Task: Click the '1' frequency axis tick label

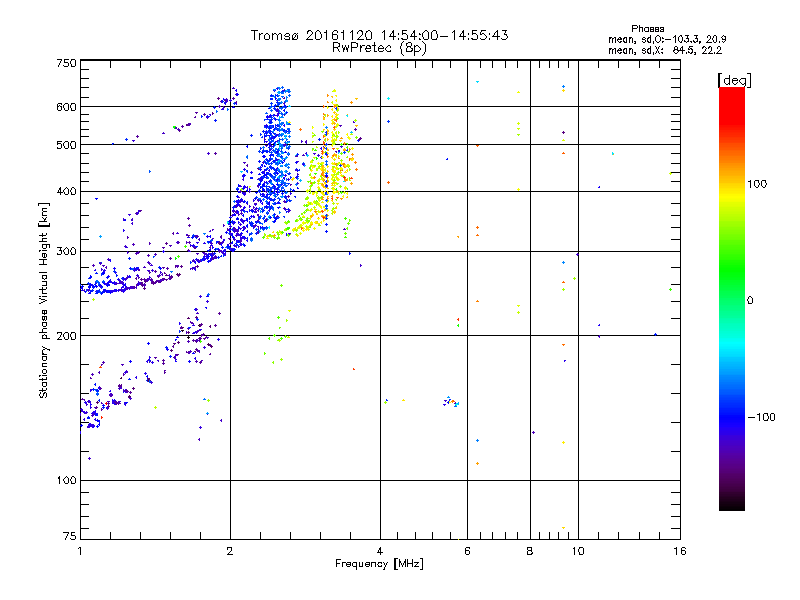Action: [80, 551]
